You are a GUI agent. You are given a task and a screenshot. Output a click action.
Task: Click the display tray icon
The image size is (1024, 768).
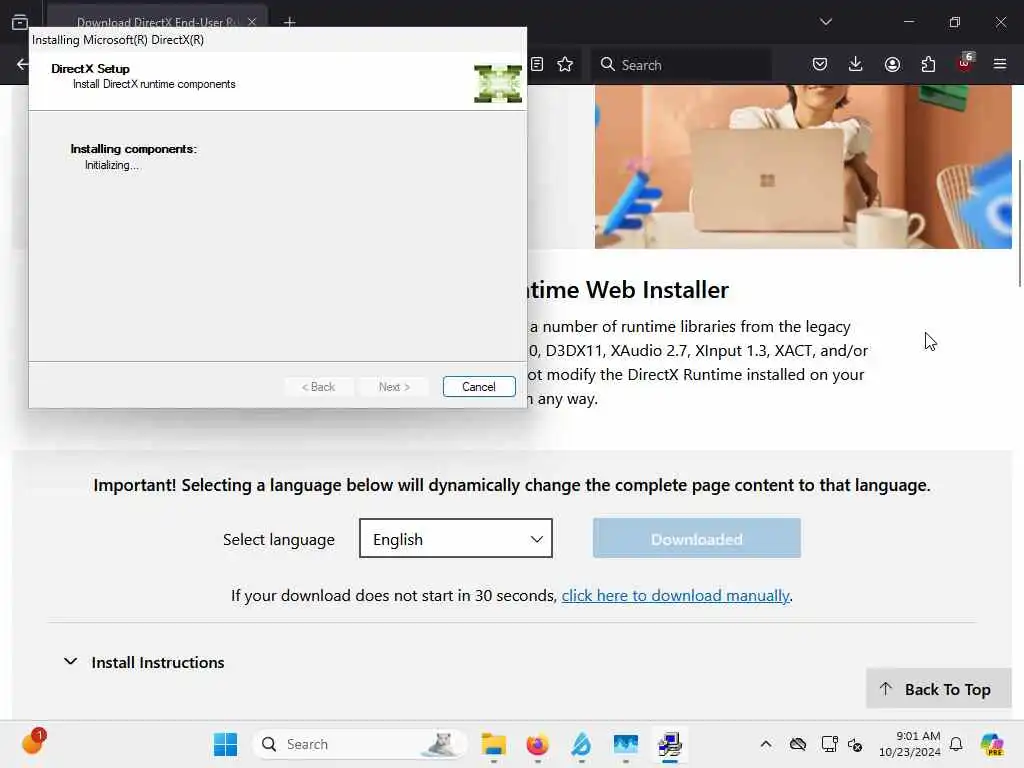point(829,744)
